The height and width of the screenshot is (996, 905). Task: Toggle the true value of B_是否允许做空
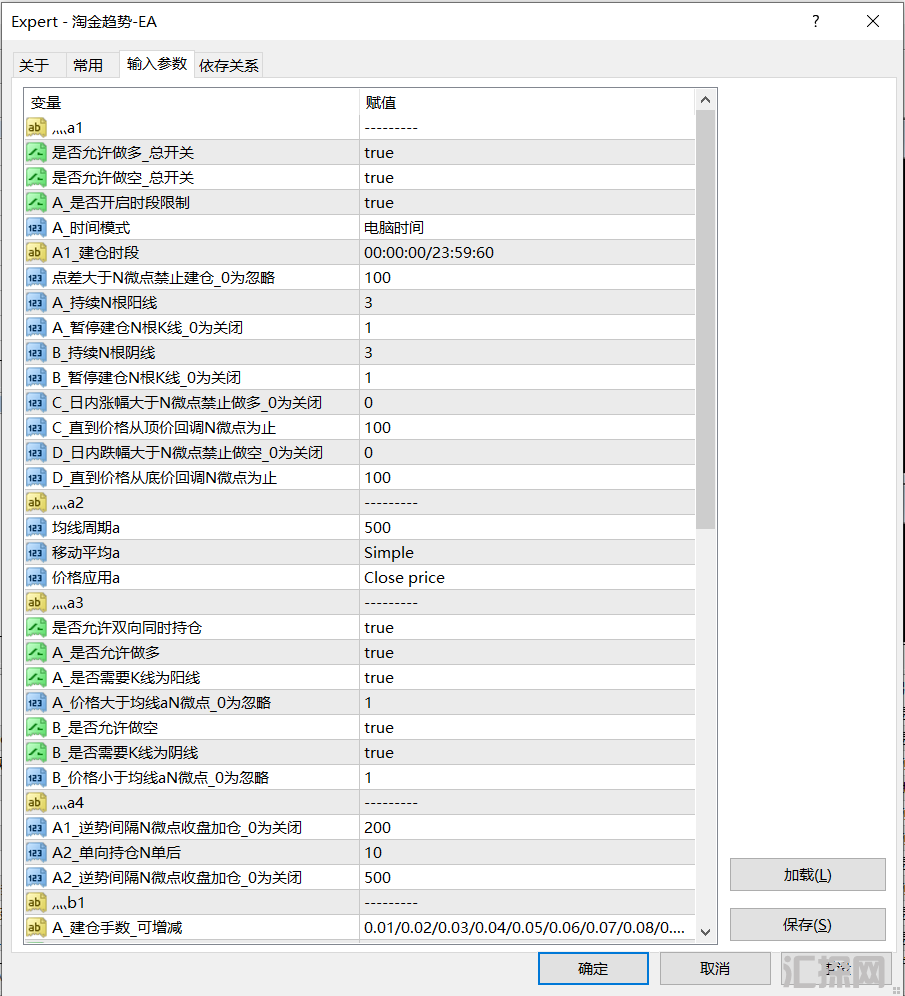(379, 728)
